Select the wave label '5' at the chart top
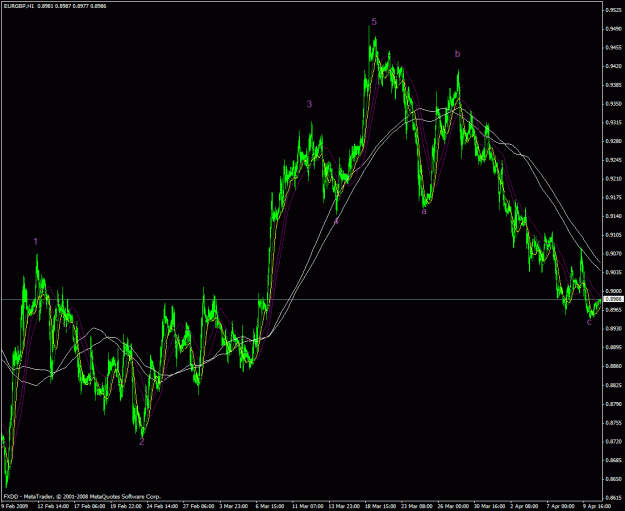 pyautogui.click(x=374, y=22)
